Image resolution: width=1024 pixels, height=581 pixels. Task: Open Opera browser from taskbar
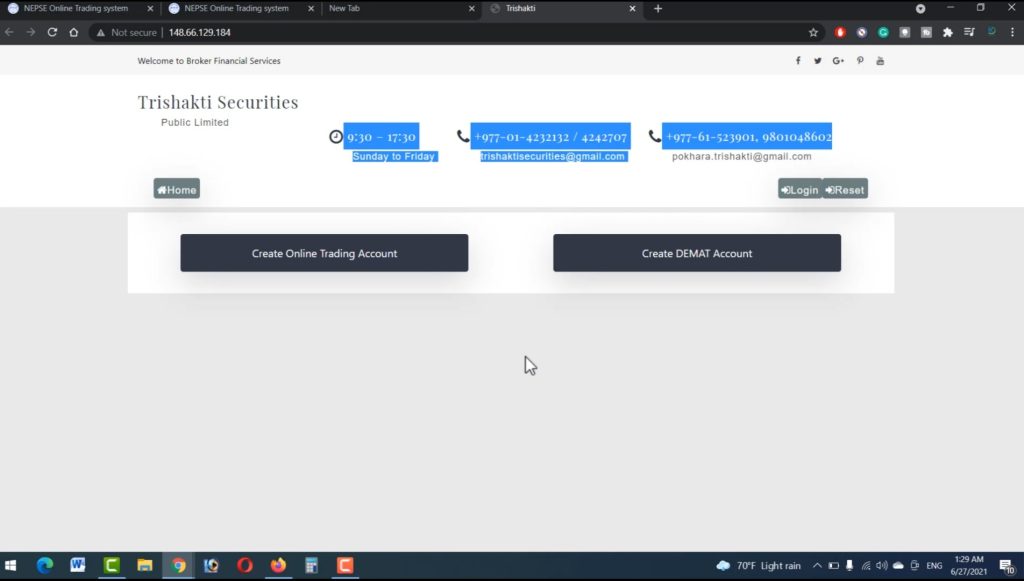245,565
